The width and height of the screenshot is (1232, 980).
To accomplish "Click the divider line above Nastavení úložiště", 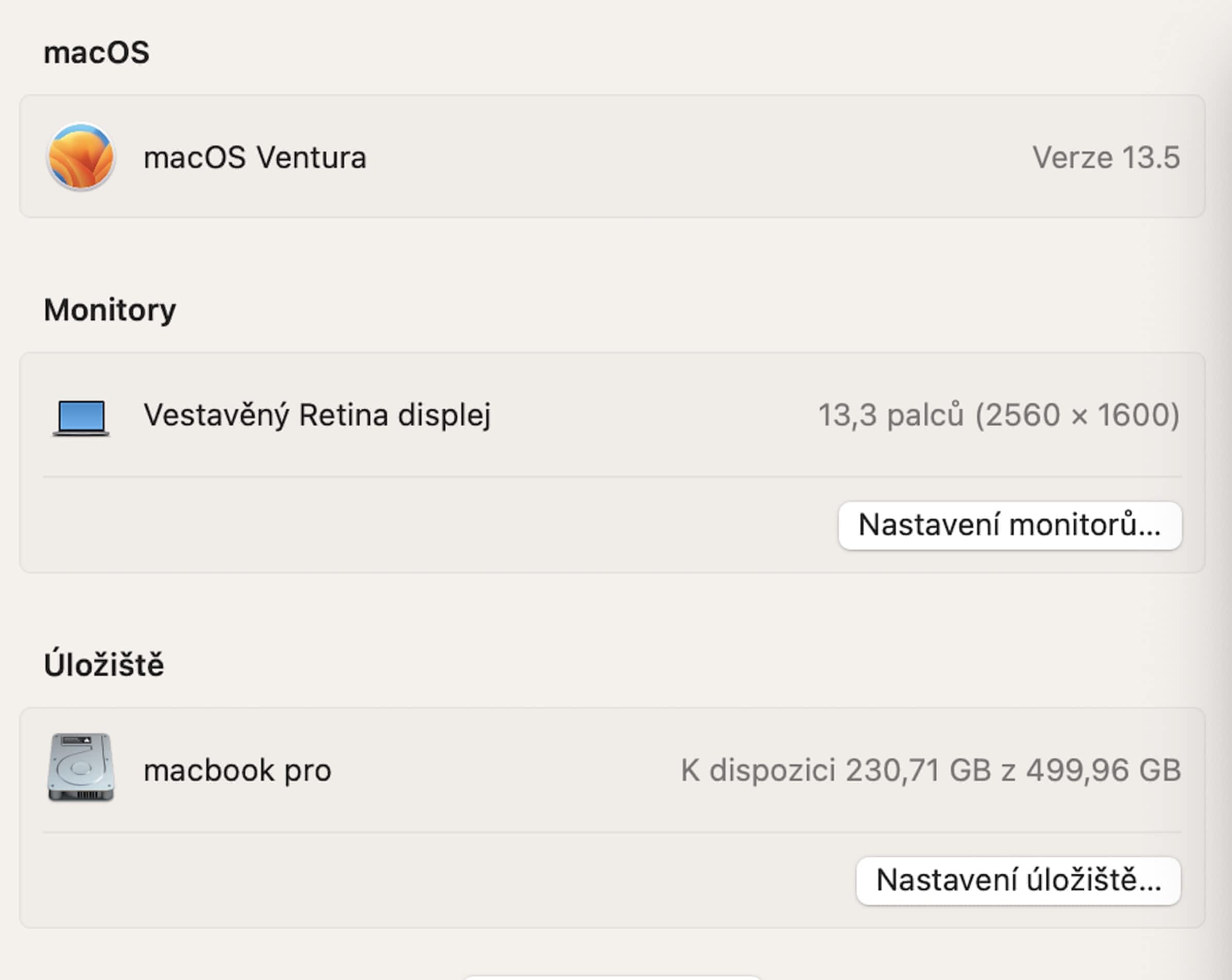I will 612,832.
